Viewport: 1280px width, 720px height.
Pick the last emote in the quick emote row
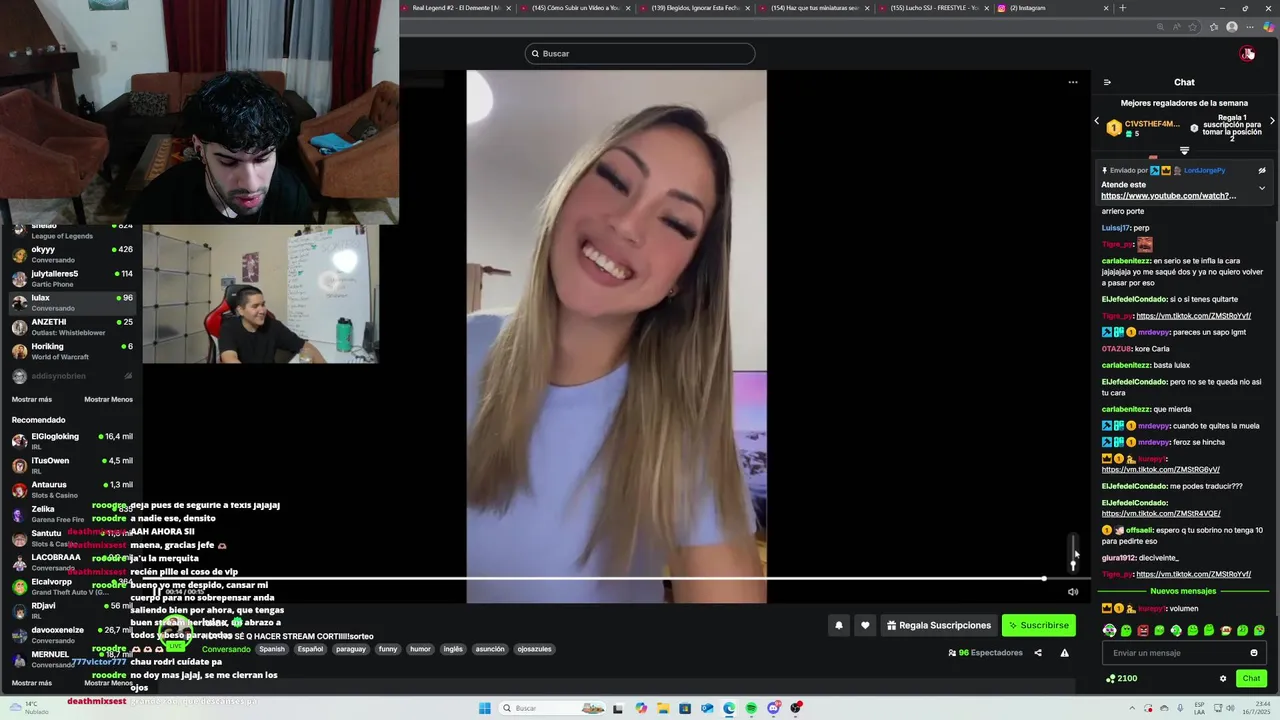[x=1259, y=631]
